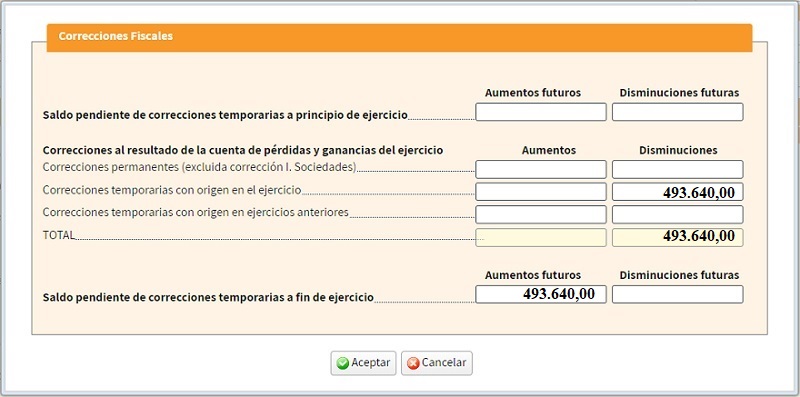Image resolution: width=800 pixels, height=397 pixels.
Task: Select Disminuciones futuras field for principio de ejercicio
Action: click(678, 112)
